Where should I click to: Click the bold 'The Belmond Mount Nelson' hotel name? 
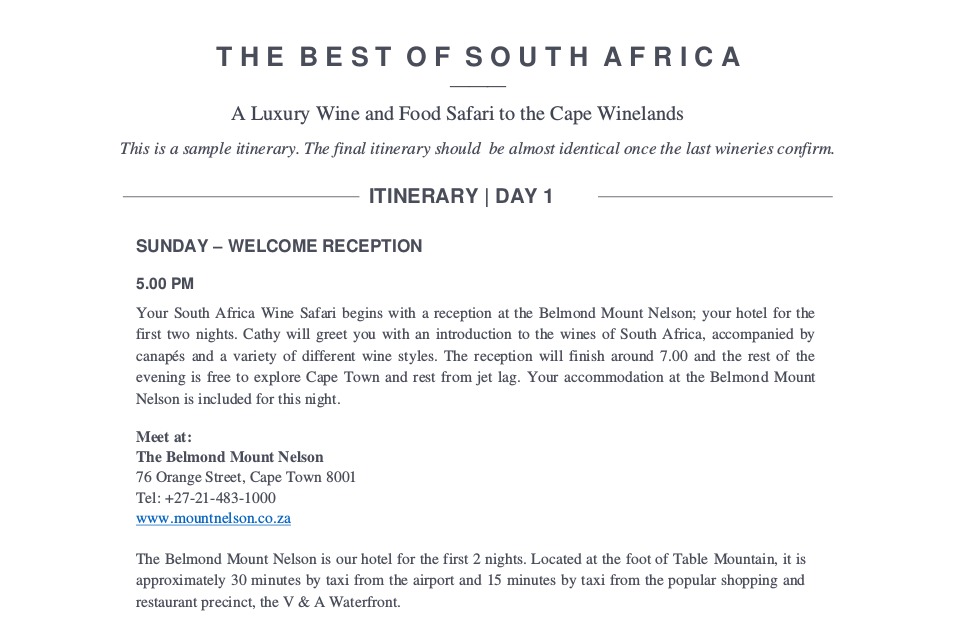(230, 457)
